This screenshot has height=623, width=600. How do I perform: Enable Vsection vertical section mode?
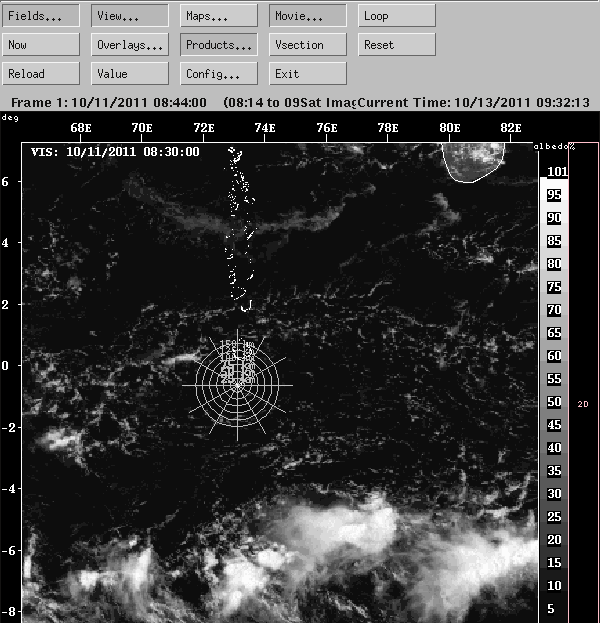(308, 45)
